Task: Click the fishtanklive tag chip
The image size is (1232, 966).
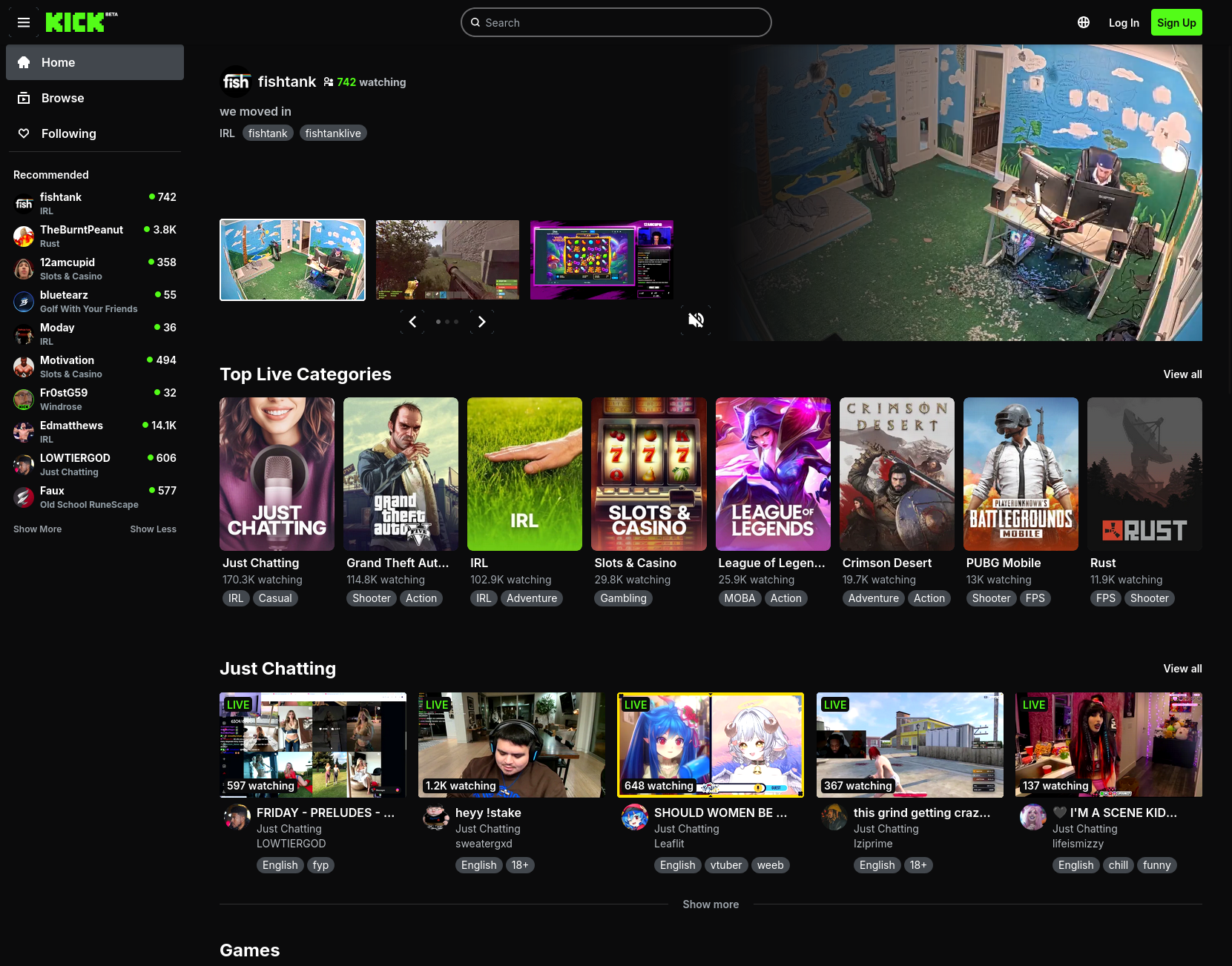Action: pyautogui.click(x=333, y=133)
